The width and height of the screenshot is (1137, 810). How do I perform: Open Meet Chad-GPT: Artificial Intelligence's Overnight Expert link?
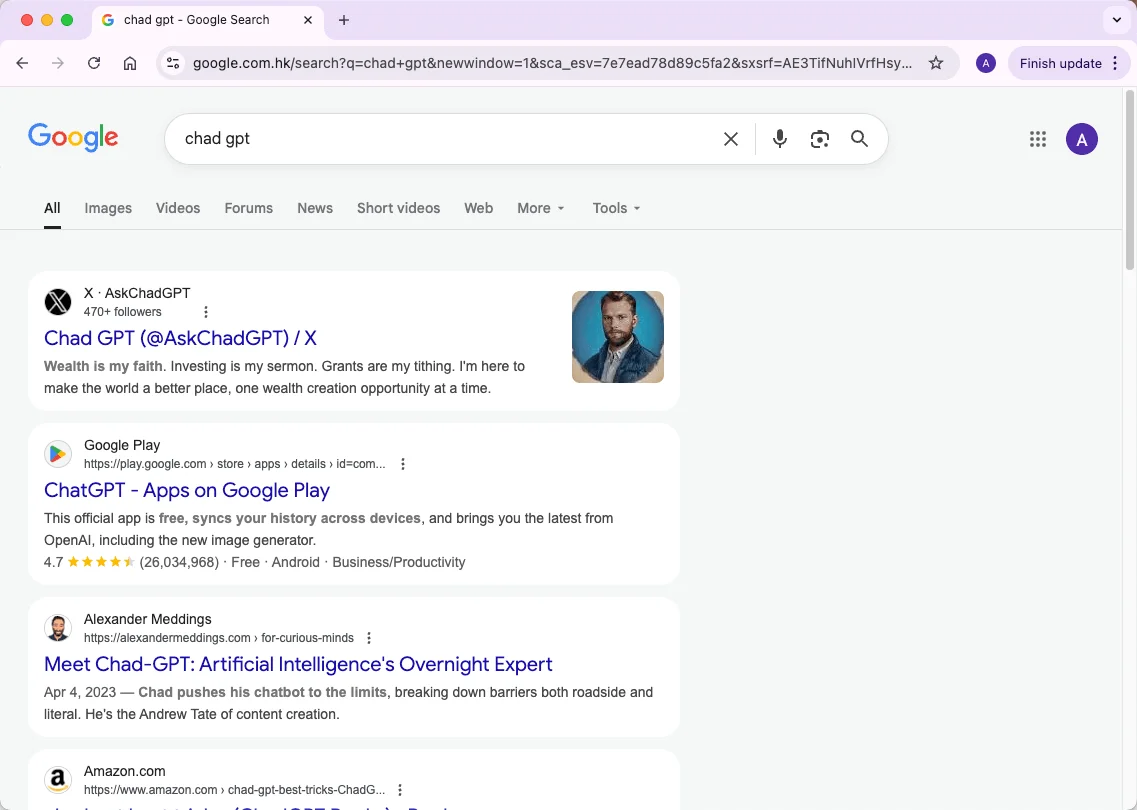(x=298, y=664)
